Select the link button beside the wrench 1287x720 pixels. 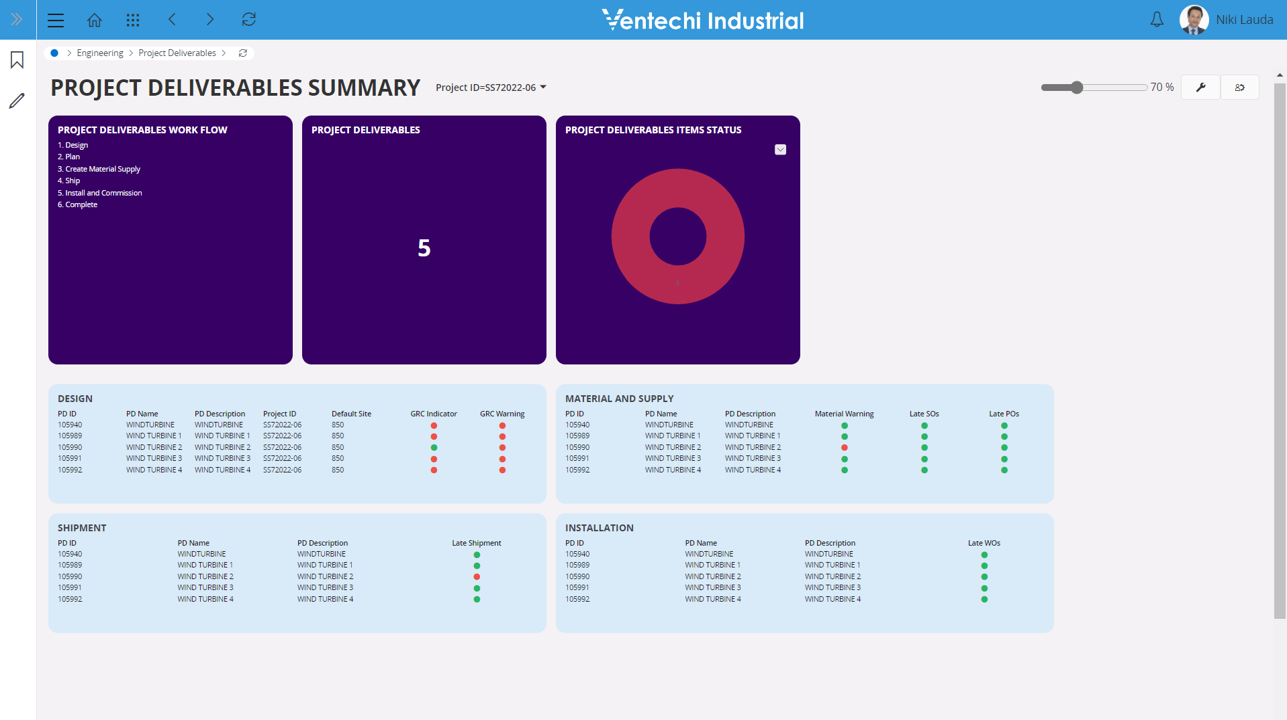click(x=1240, y=88)
